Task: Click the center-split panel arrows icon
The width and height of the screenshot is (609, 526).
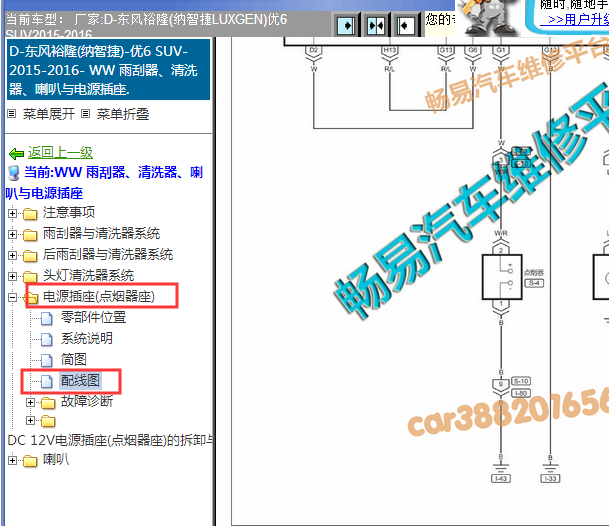Action: [x=376, y=26]
